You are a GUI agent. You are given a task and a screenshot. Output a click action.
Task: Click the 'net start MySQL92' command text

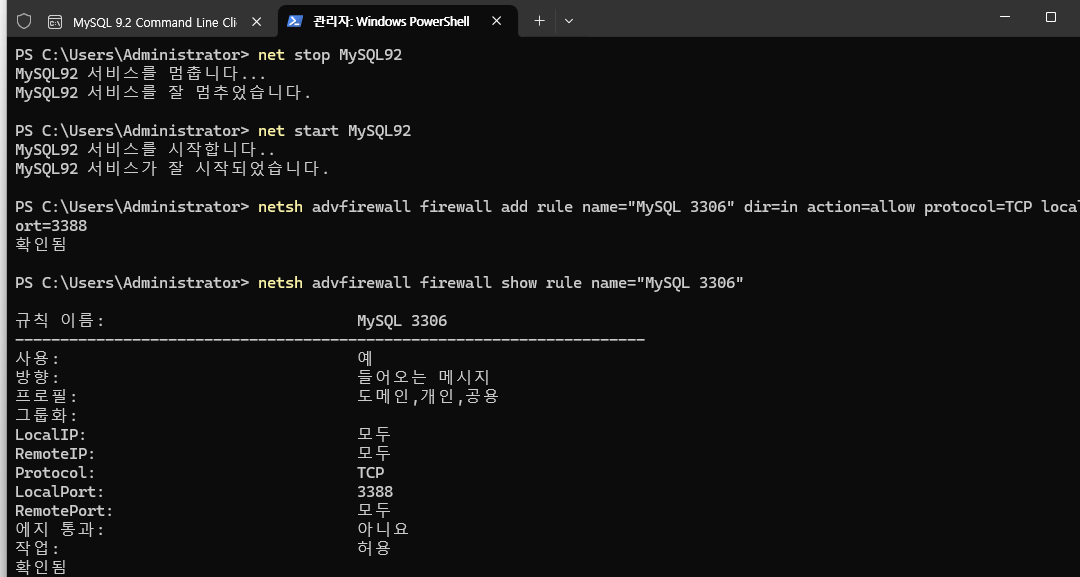pyautogui.click(x=334, y=131)
